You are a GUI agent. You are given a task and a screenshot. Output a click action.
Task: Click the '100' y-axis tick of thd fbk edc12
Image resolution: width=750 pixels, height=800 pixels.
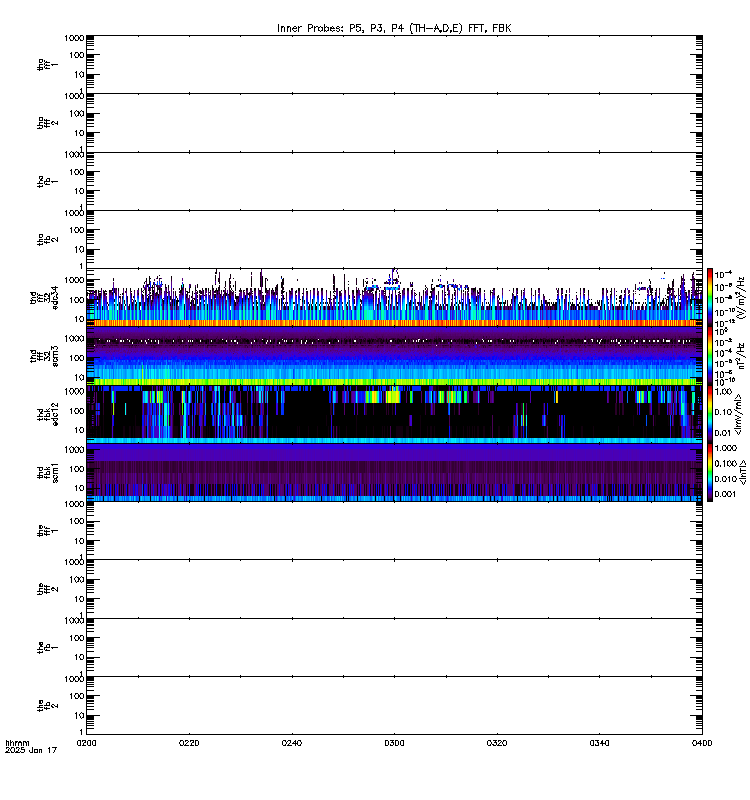[x=77, y=411]
